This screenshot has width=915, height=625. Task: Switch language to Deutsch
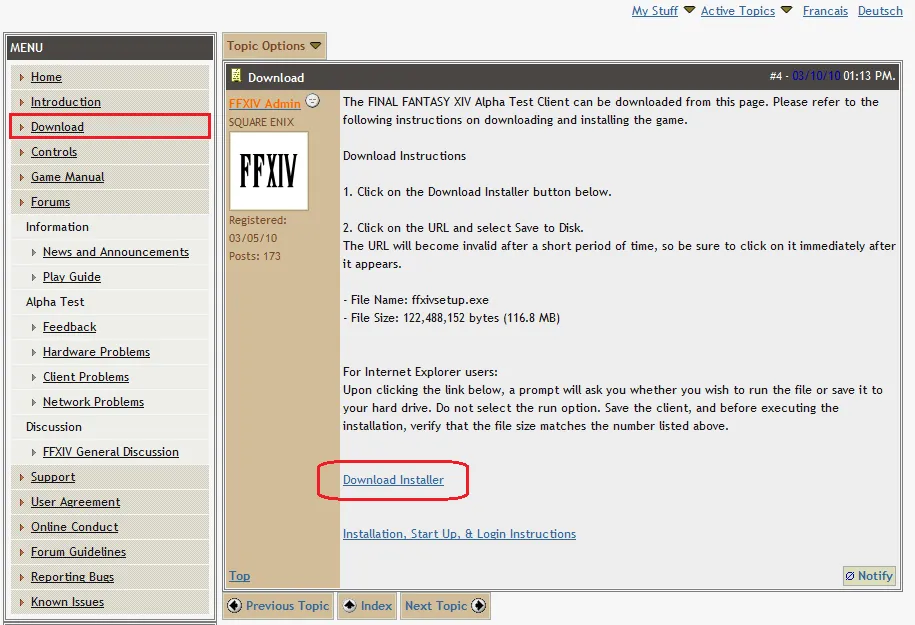pos(880,11)
